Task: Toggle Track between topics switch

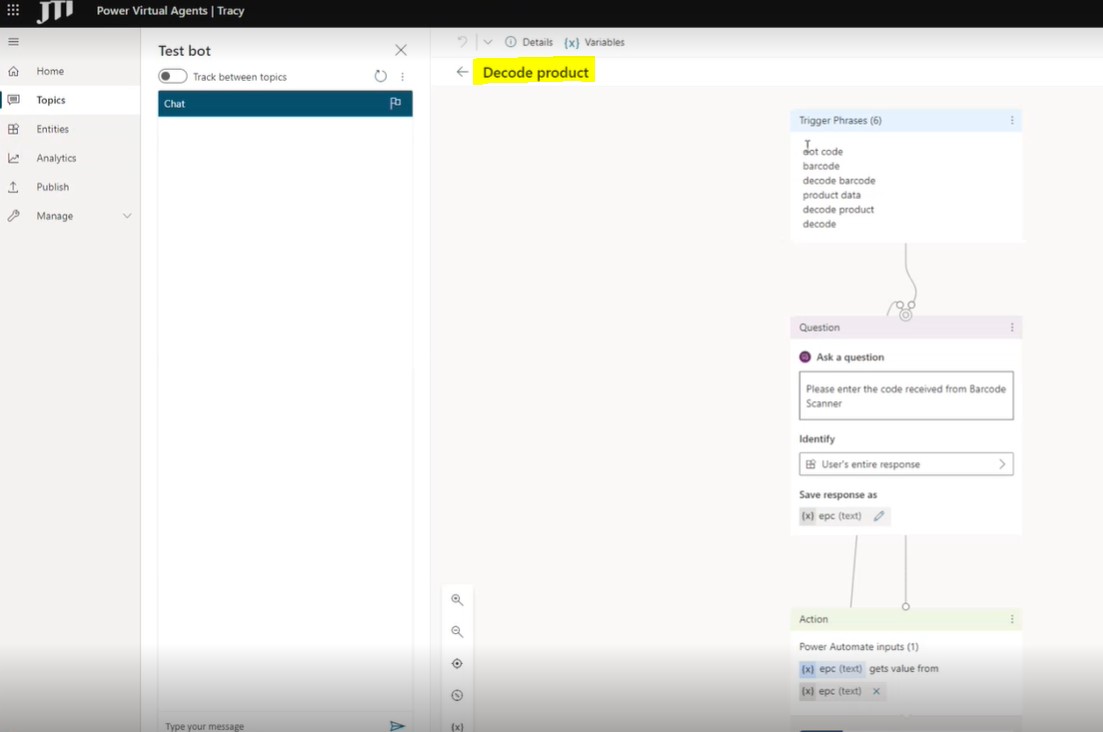Action: pyautogui.click(x=172, y=76)
